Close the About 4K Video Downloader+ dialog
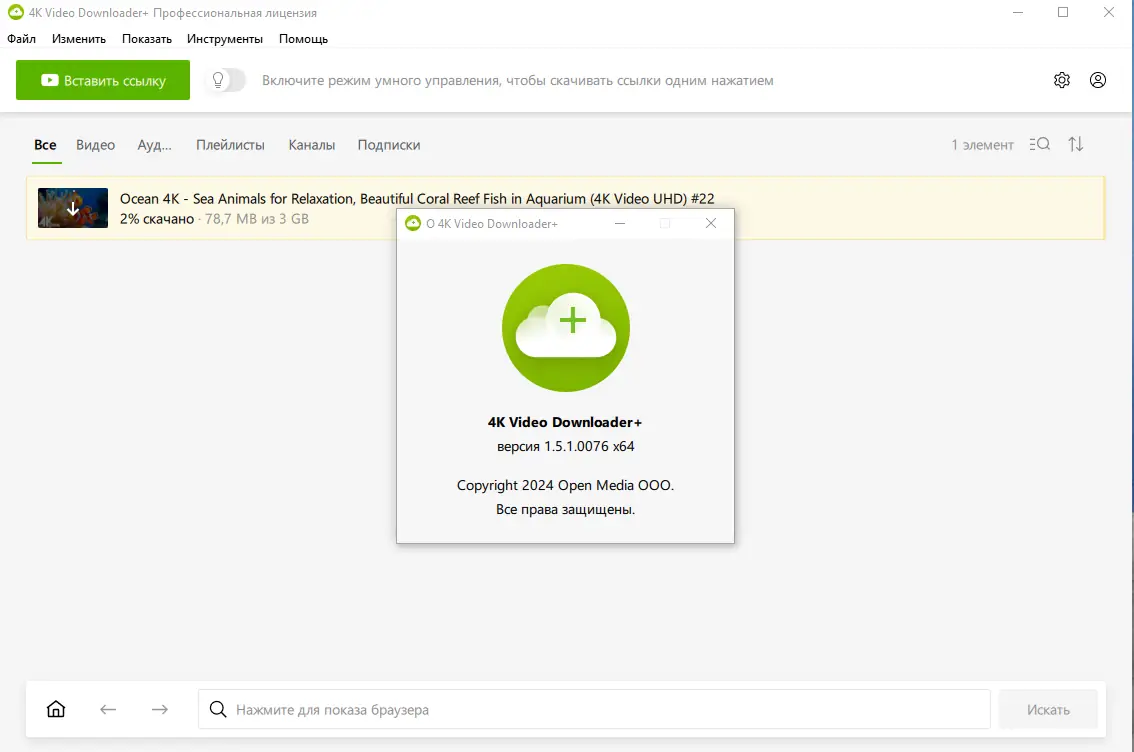This screenshot has height=752, width=1134. pyautogui.click(x=711, y=223)
